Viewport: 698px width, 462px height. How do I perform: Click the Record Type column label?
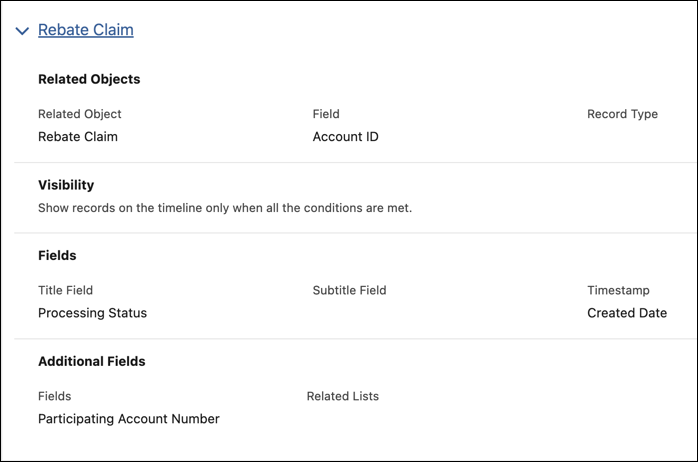coord(622,114)
